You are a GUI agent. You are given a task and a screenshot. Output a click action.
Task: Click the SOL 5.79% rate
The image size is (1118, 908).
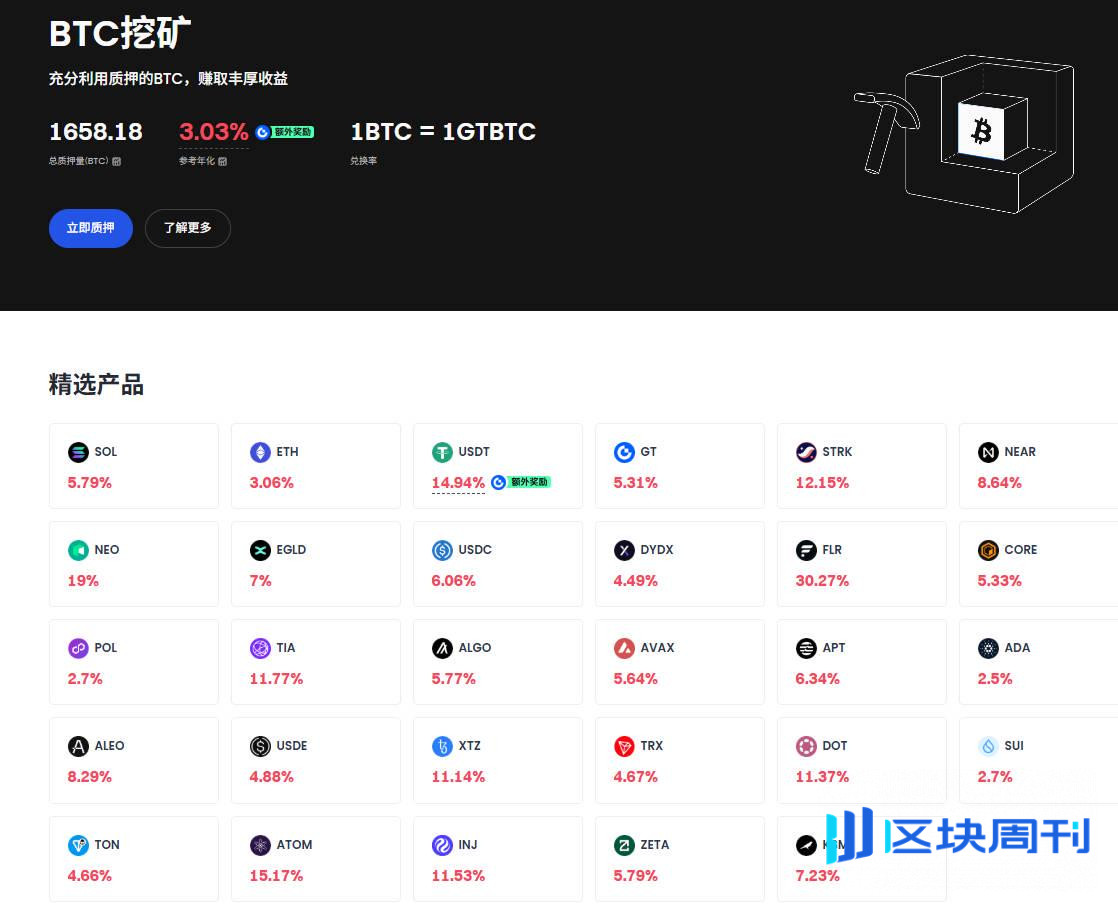(x=90, y=483)
